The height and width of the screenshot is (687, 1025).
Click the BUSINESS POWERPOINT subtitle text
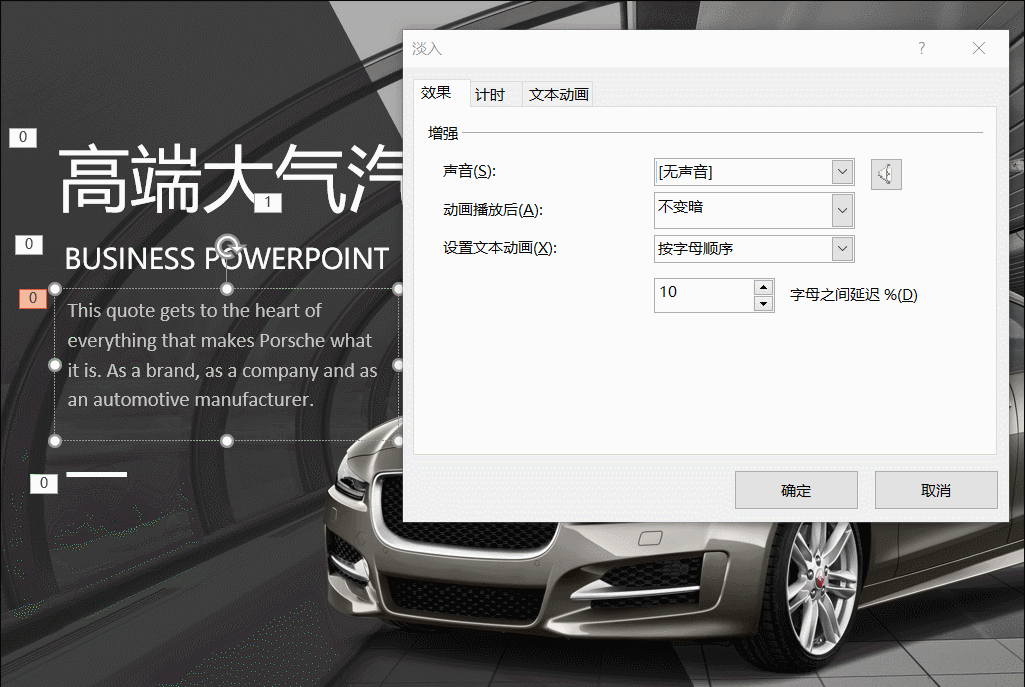tap(227, 259)
